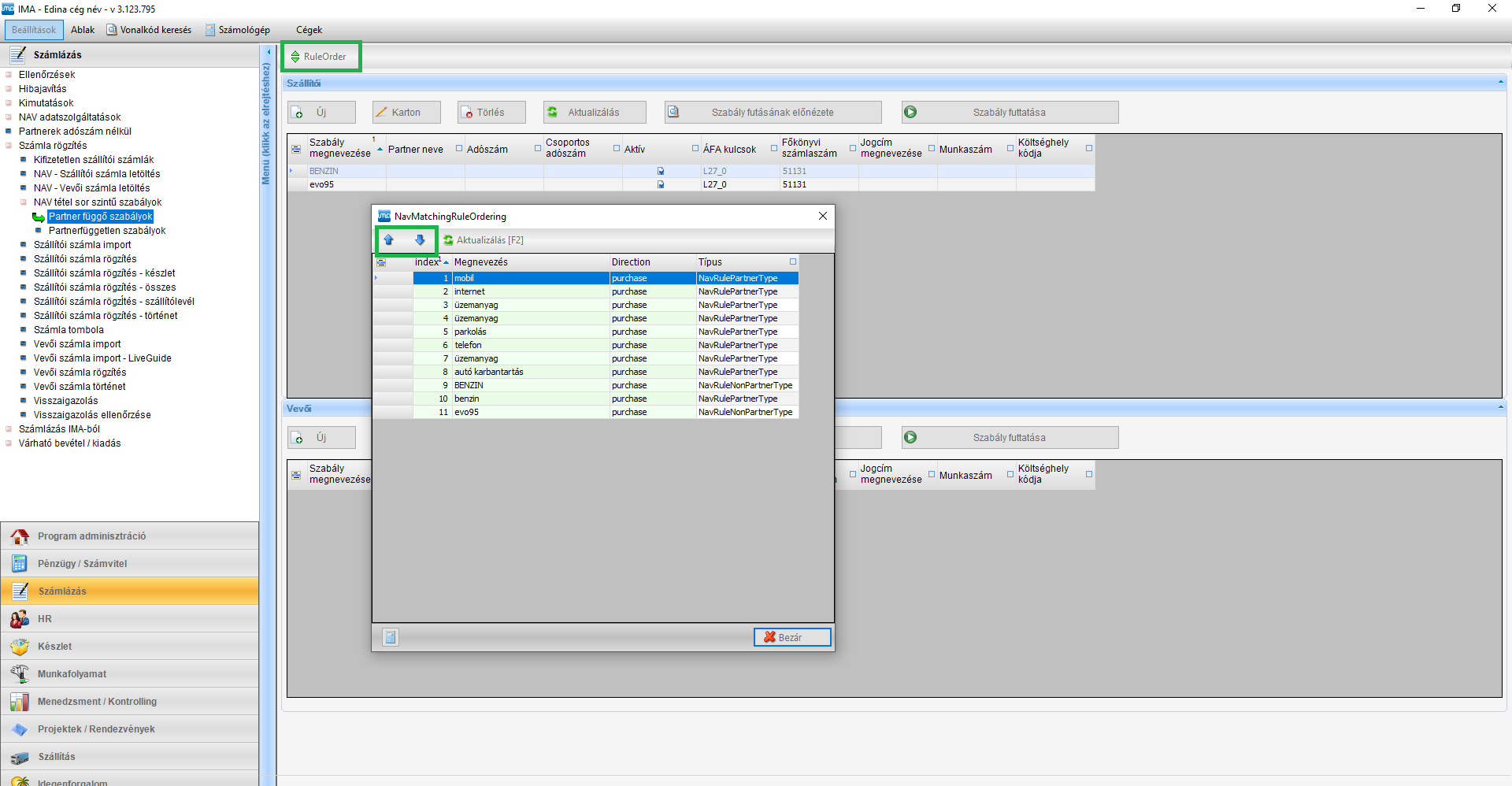
Task: Collapse the Szállítói panel with its header arrow
Action: 1500,83
